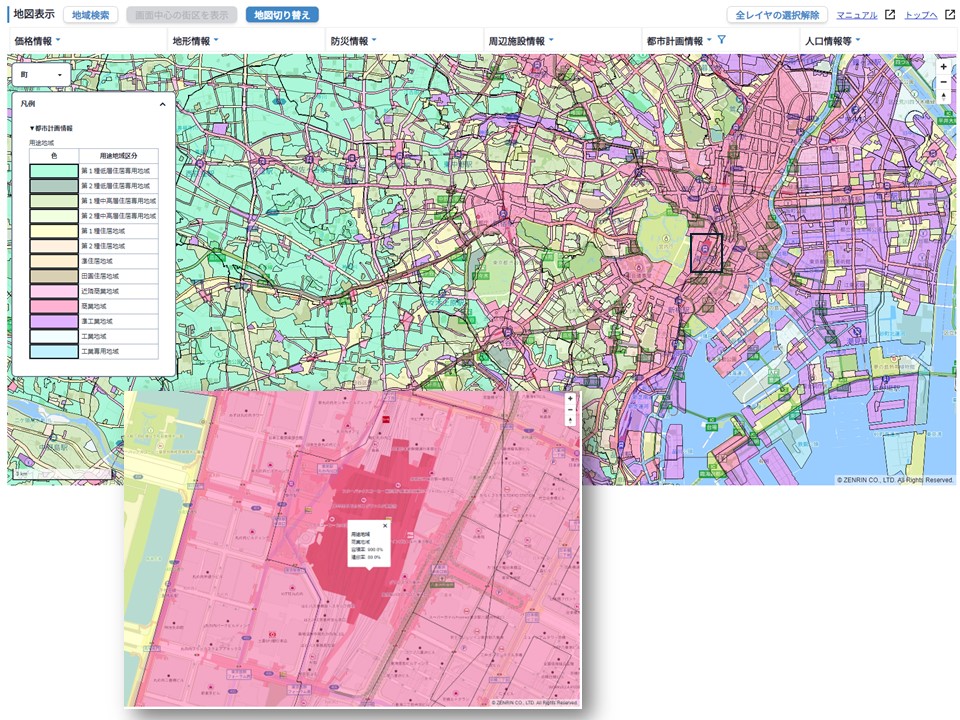This screenshot has width=960, height=720.
Task: Close the 用途地域 info popup
Action: (385, 525)
